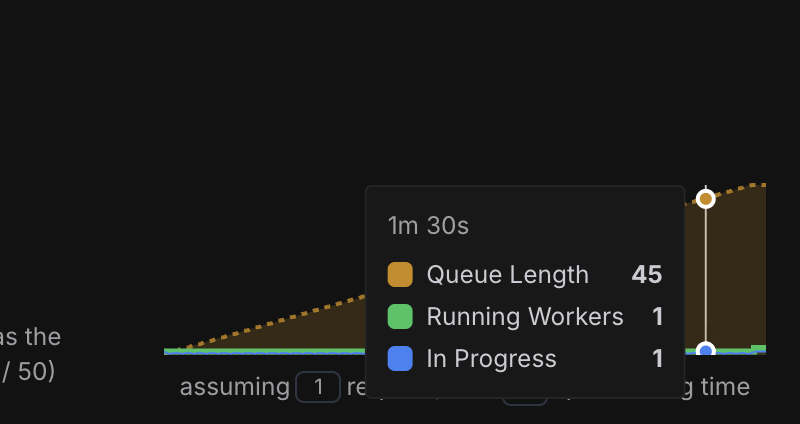Click the input box showing 1 after assuming
Image resolution: width=800 pixels, height=424 pixels.
(318, 387)
